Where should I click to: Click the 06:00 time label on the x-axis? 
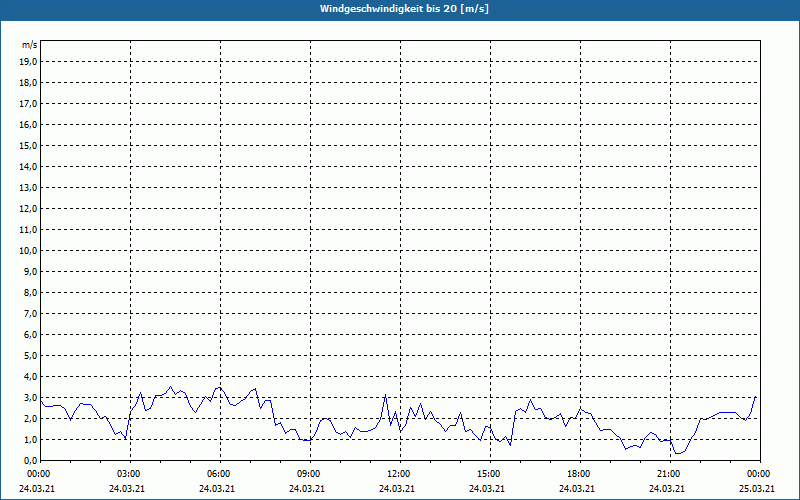(220, 474)
